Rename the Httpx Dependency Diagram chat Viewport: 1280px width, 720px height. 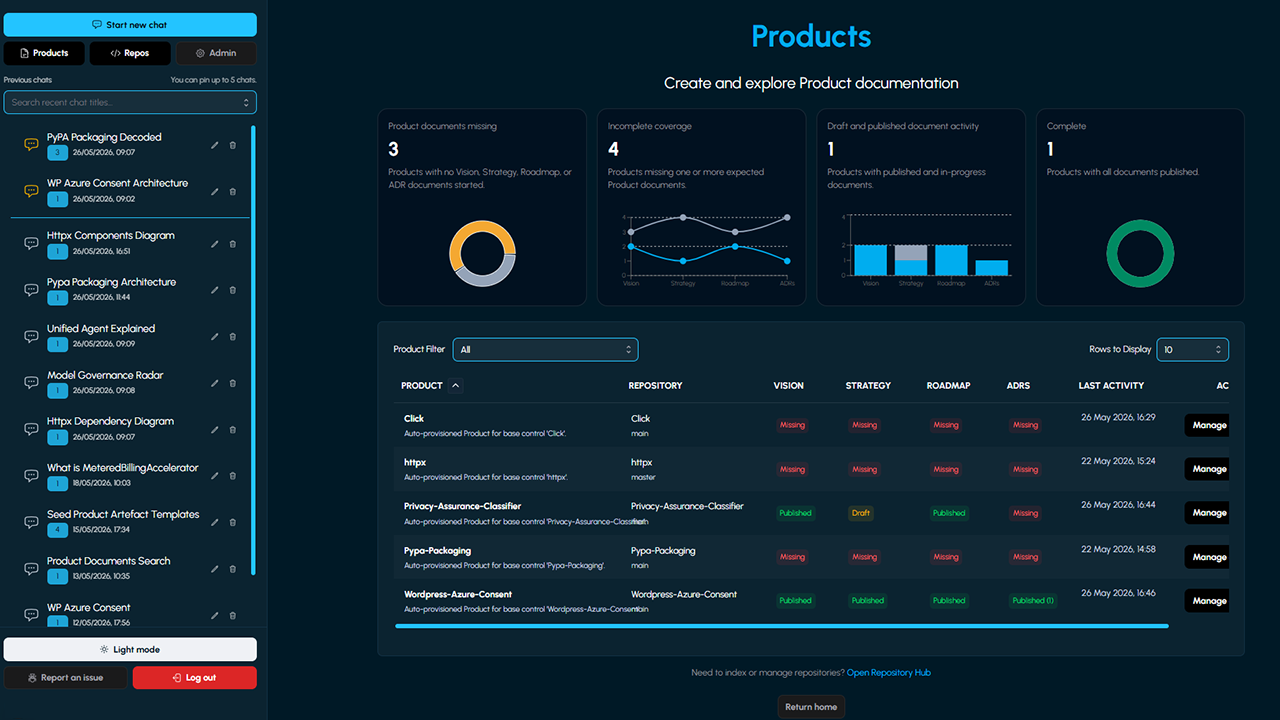point(215,430)
